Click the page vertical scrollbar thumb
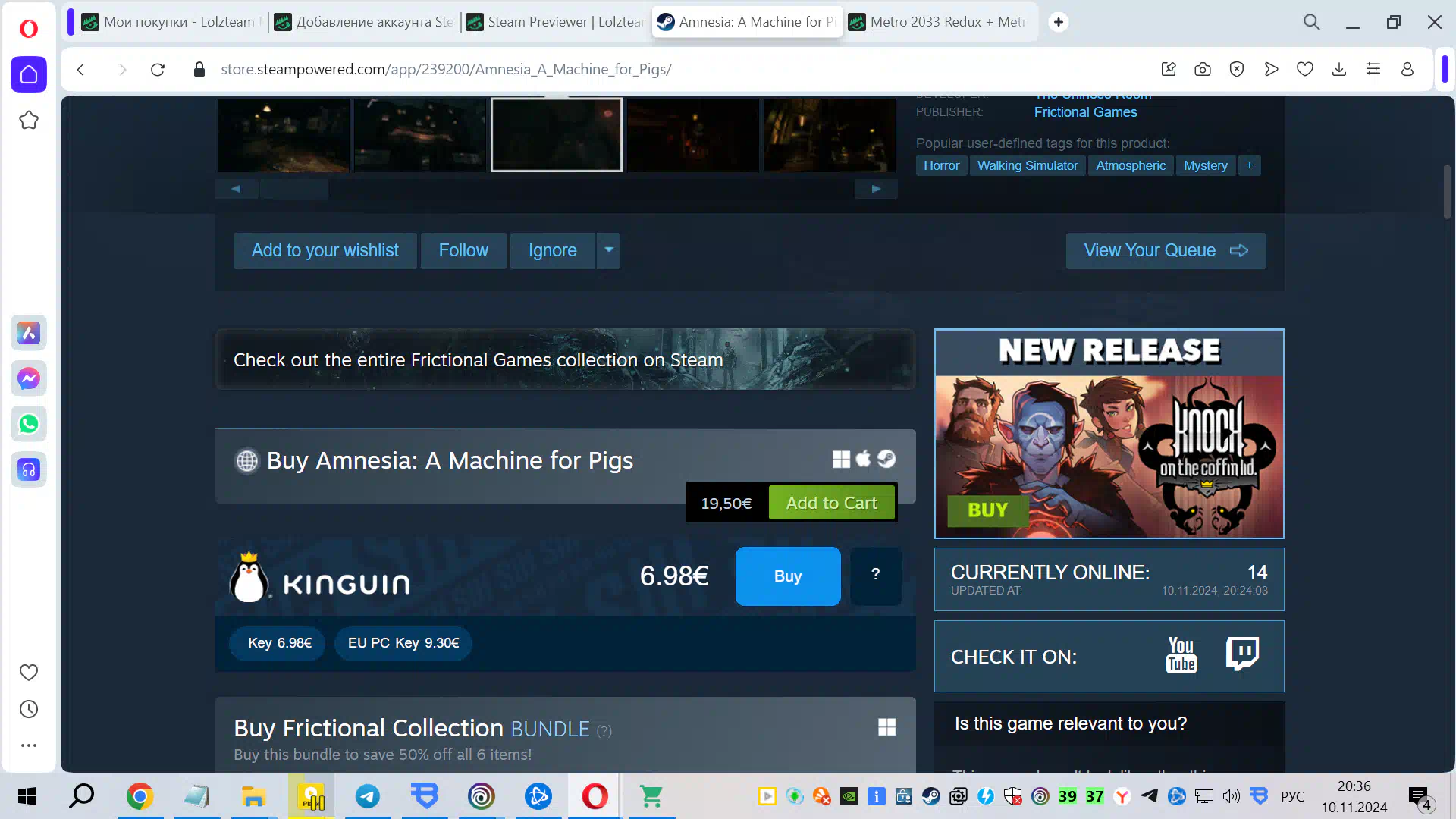Image resolution: width=1456 pixels, height=819 pixels. click(x=1446, y=191)
